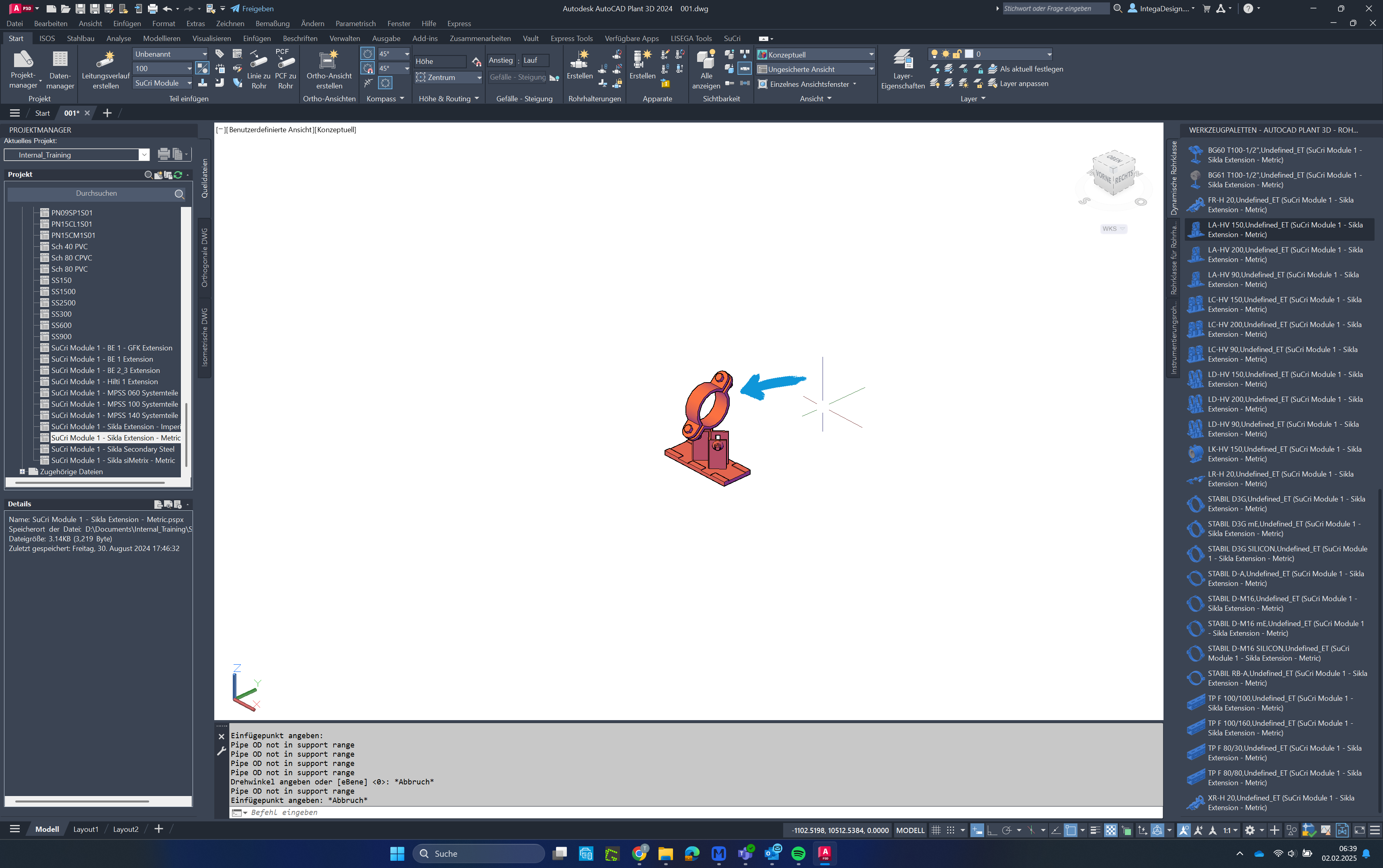
Task: Select SuCri Module 1 - Sikla siMetrix - Metric
Action: [x=113, y=461]
